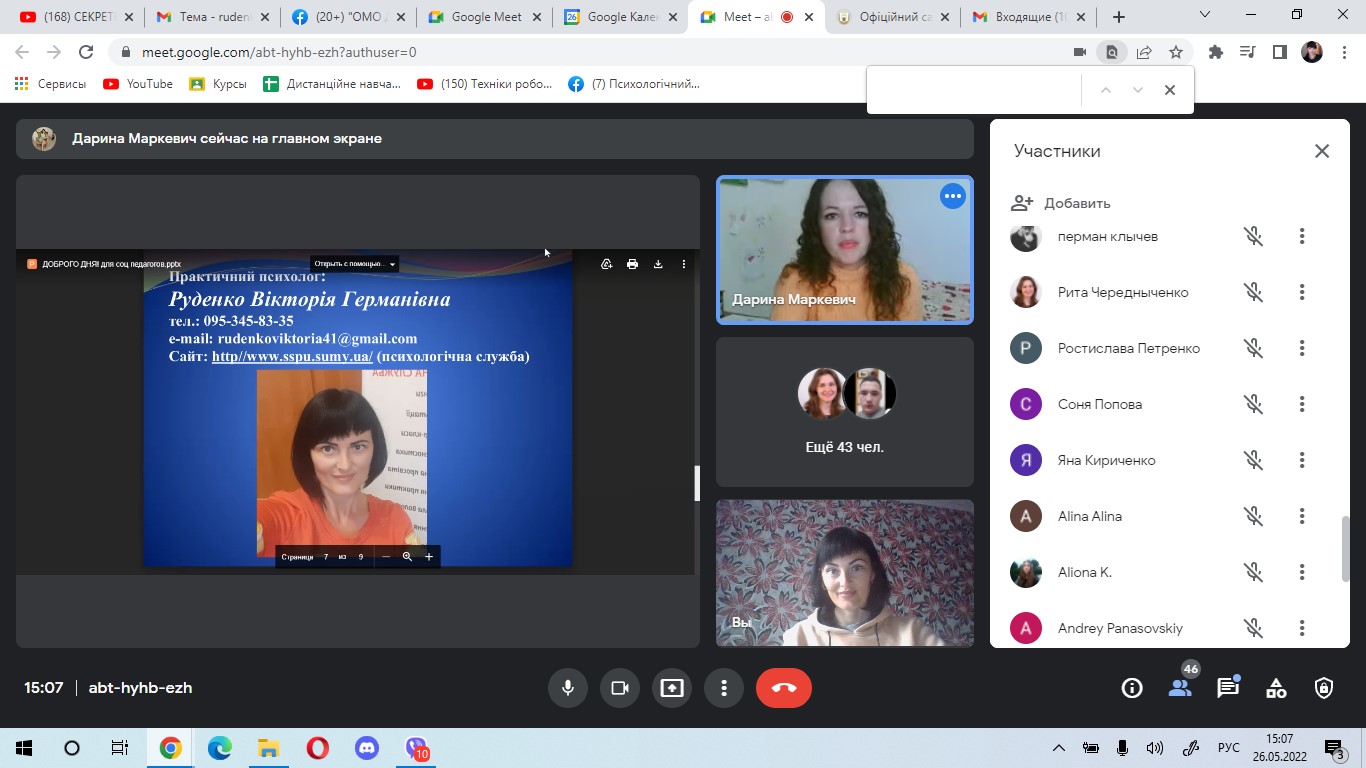1366x768 pixels.
Task: Click the address bar URL
Action: coord(279,52)
